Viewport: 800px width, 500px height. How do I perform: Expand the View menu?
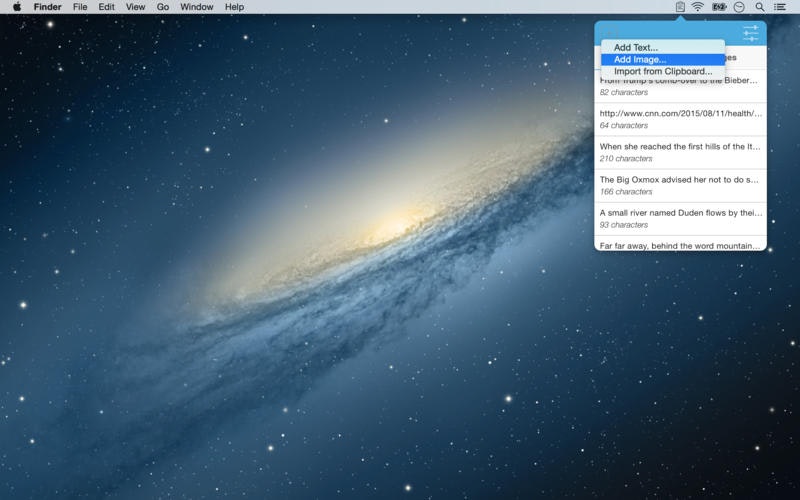(136, 7)
